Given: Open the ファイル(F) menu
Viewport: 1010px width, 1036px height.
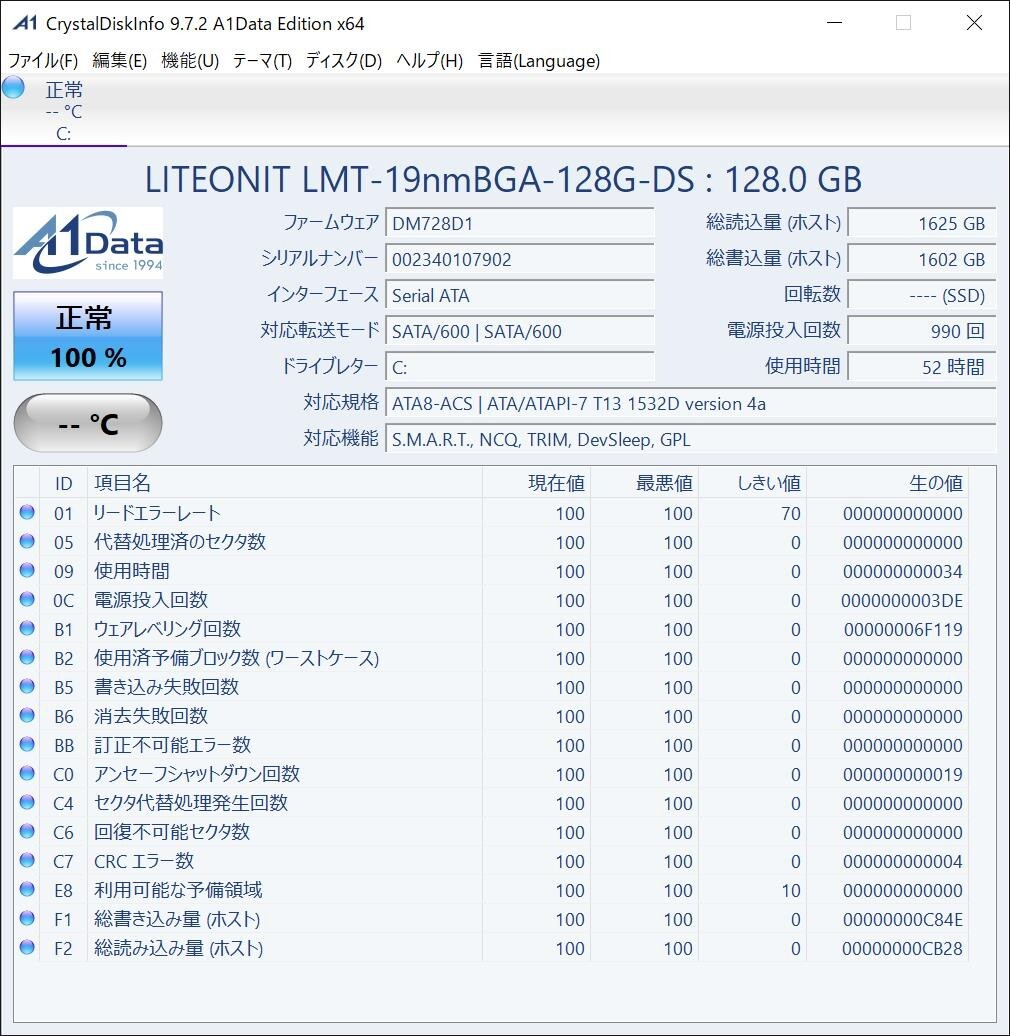Looking at the screenshot, I should point(43,61).
